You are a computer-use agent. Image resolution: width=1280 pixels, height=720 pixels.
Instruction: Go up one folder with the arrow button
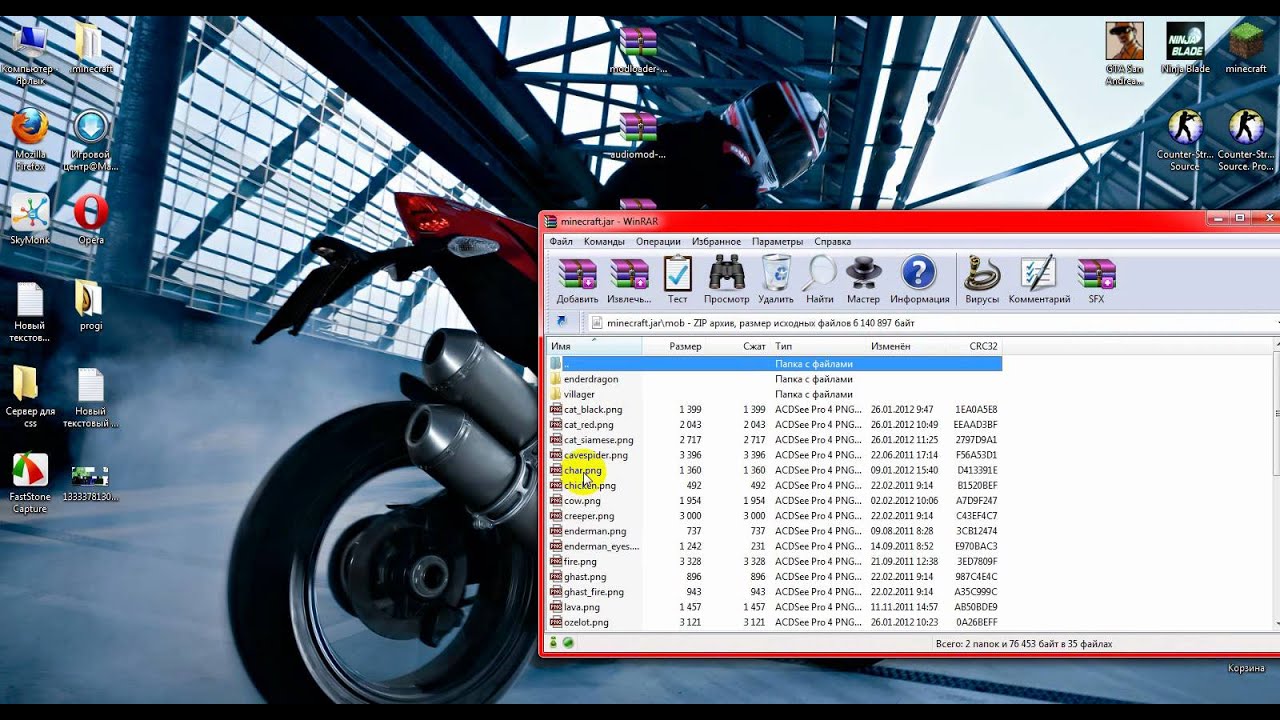[561, 322]
